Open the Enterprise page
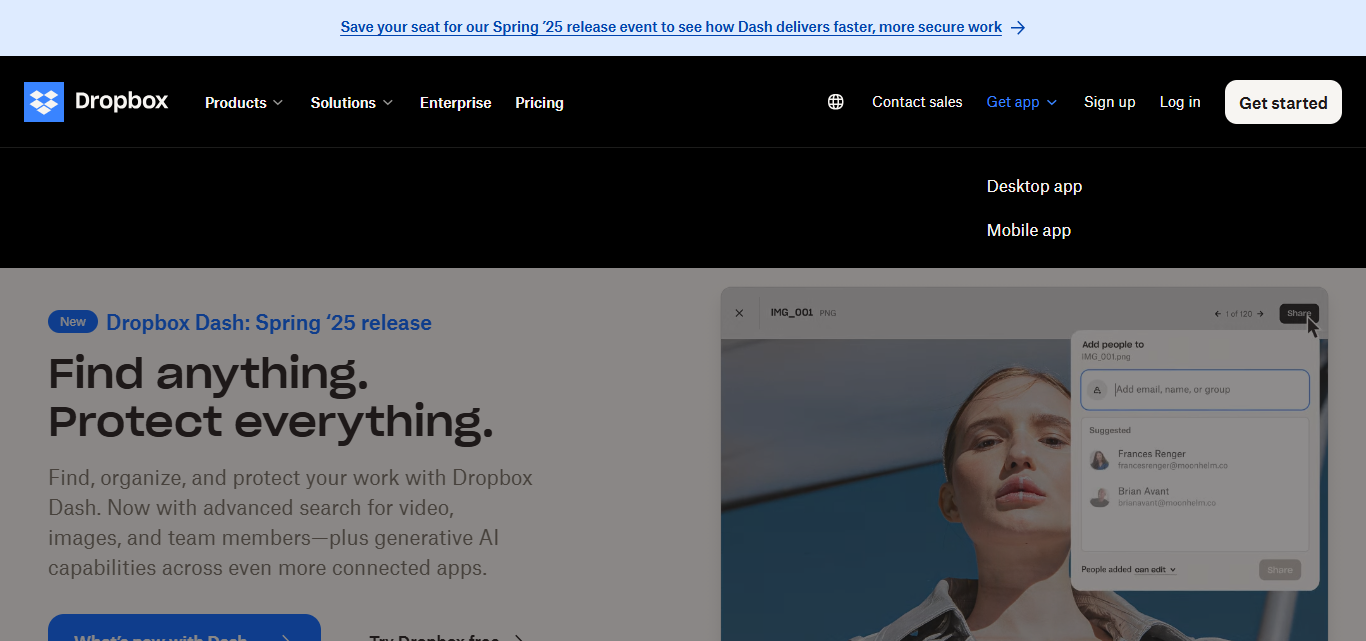Screen dimensions: 1366x641 (455, 103)
